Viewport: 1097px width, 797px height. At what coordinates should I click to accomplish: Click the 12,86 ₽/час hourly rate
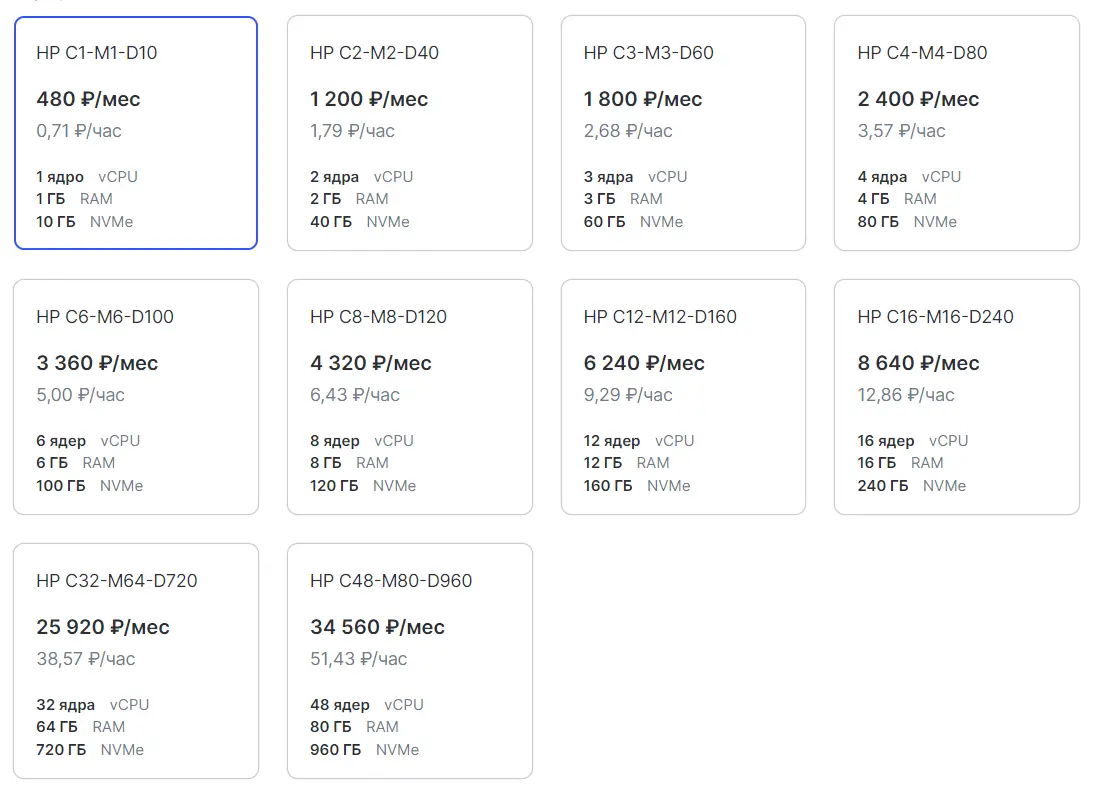[x=906, y=395]
